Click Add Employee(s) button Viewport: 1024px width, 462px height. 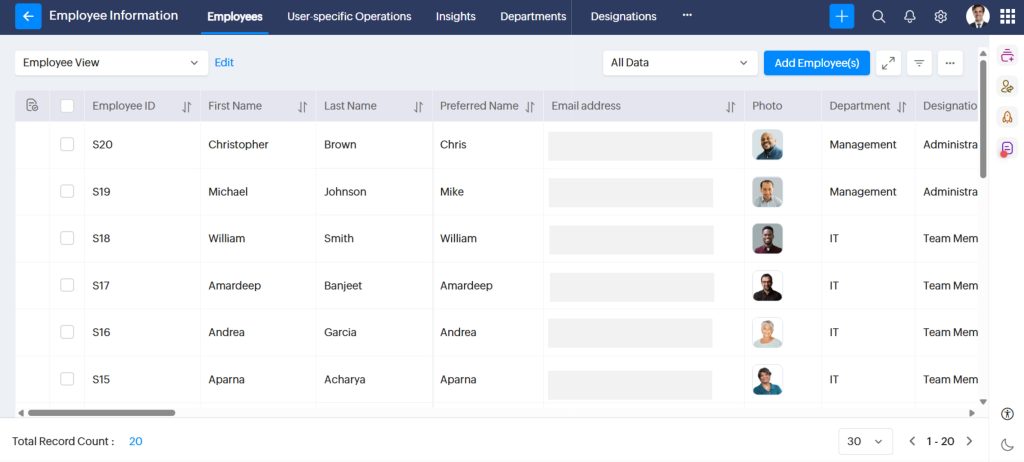(x=817, y=63)
